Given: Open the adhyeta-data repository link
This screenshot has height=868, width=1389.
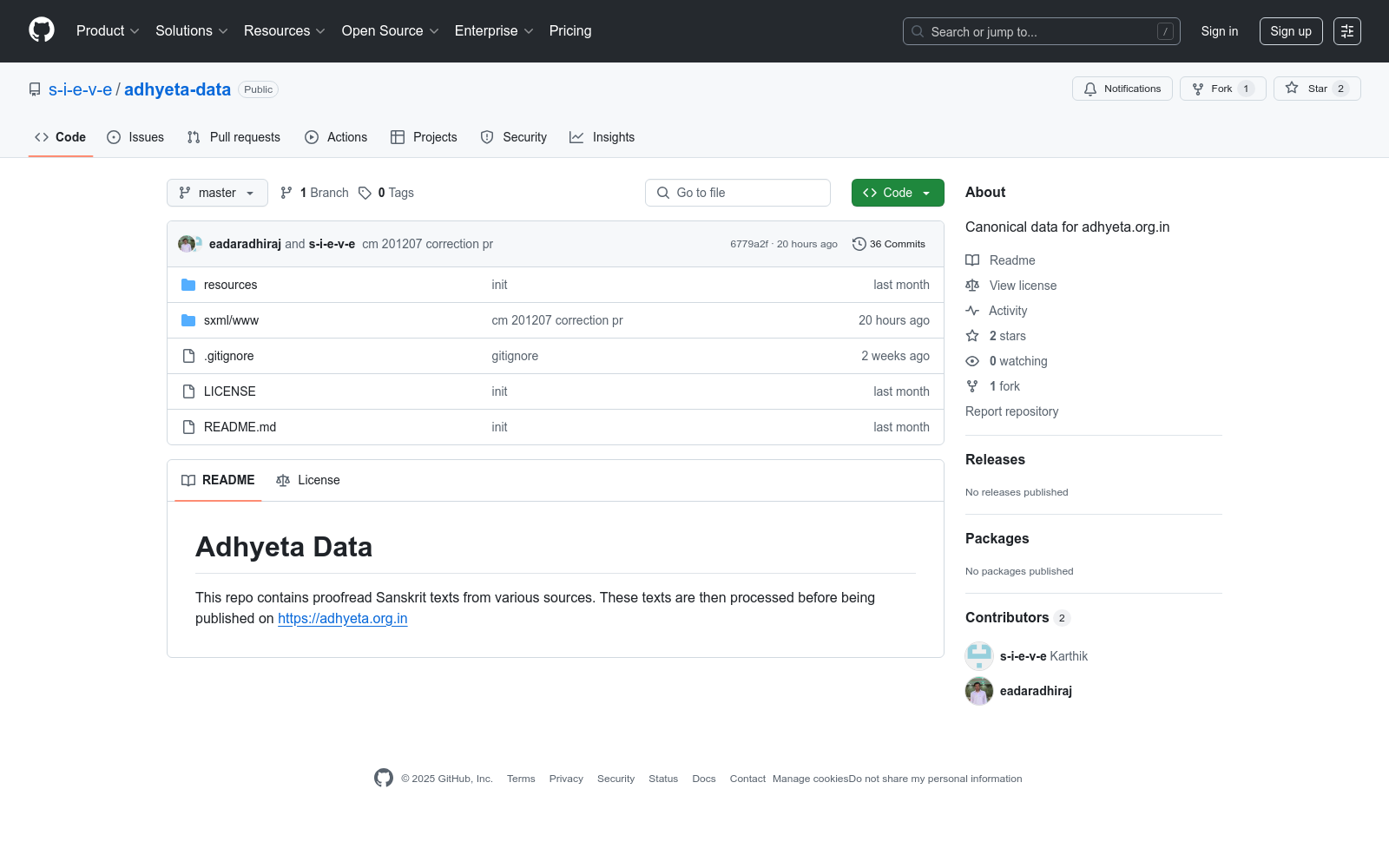Looking at the screenshot, I should point(177,89).
